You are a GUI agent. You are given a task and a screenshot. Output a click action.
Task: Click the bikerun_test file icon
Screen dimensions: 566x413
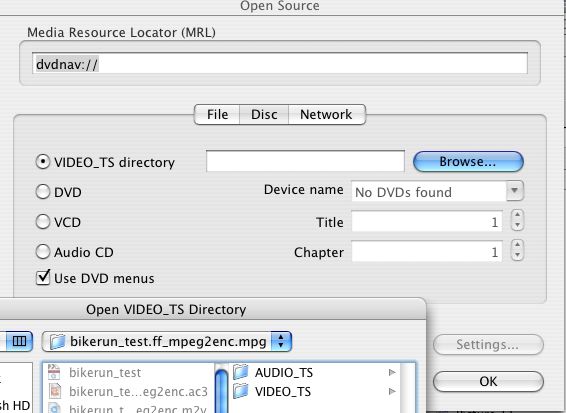point(54,372)
